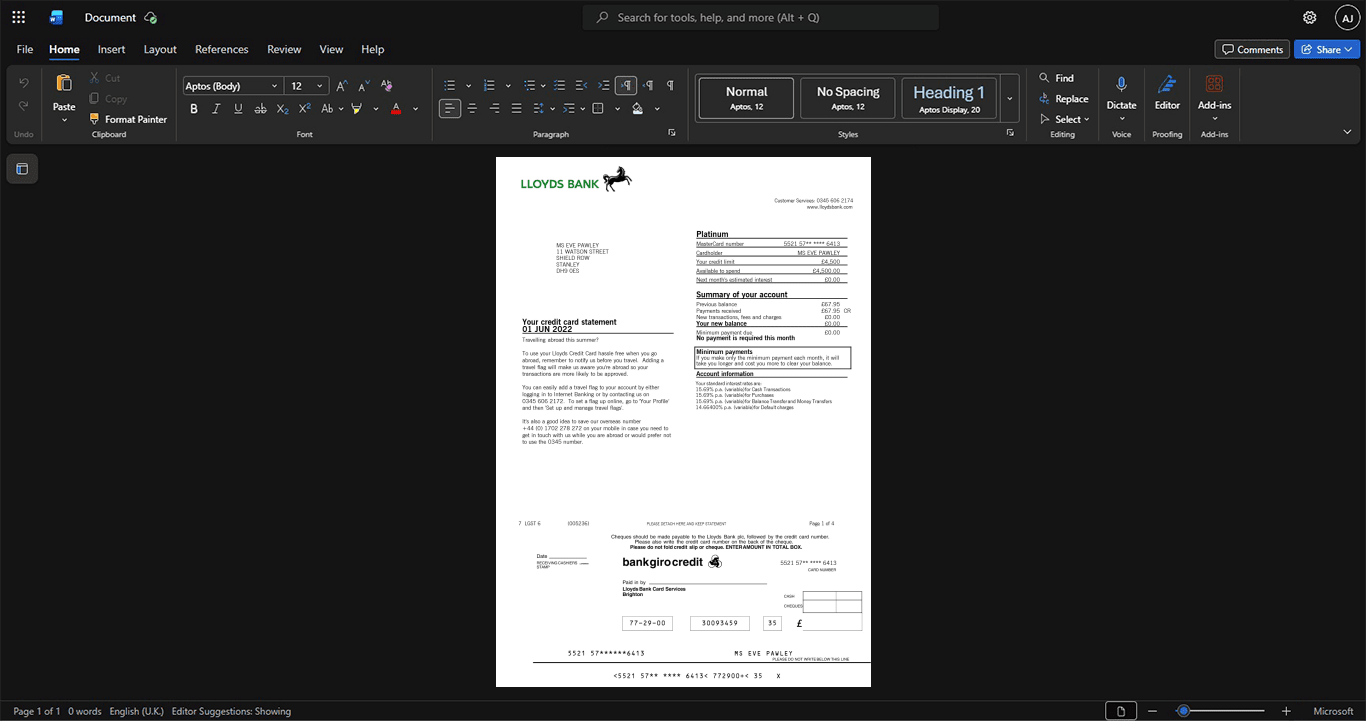This screenshot has height=721, width=1366.
Task: Apply superscript formatting
Action: click(305, 108)
